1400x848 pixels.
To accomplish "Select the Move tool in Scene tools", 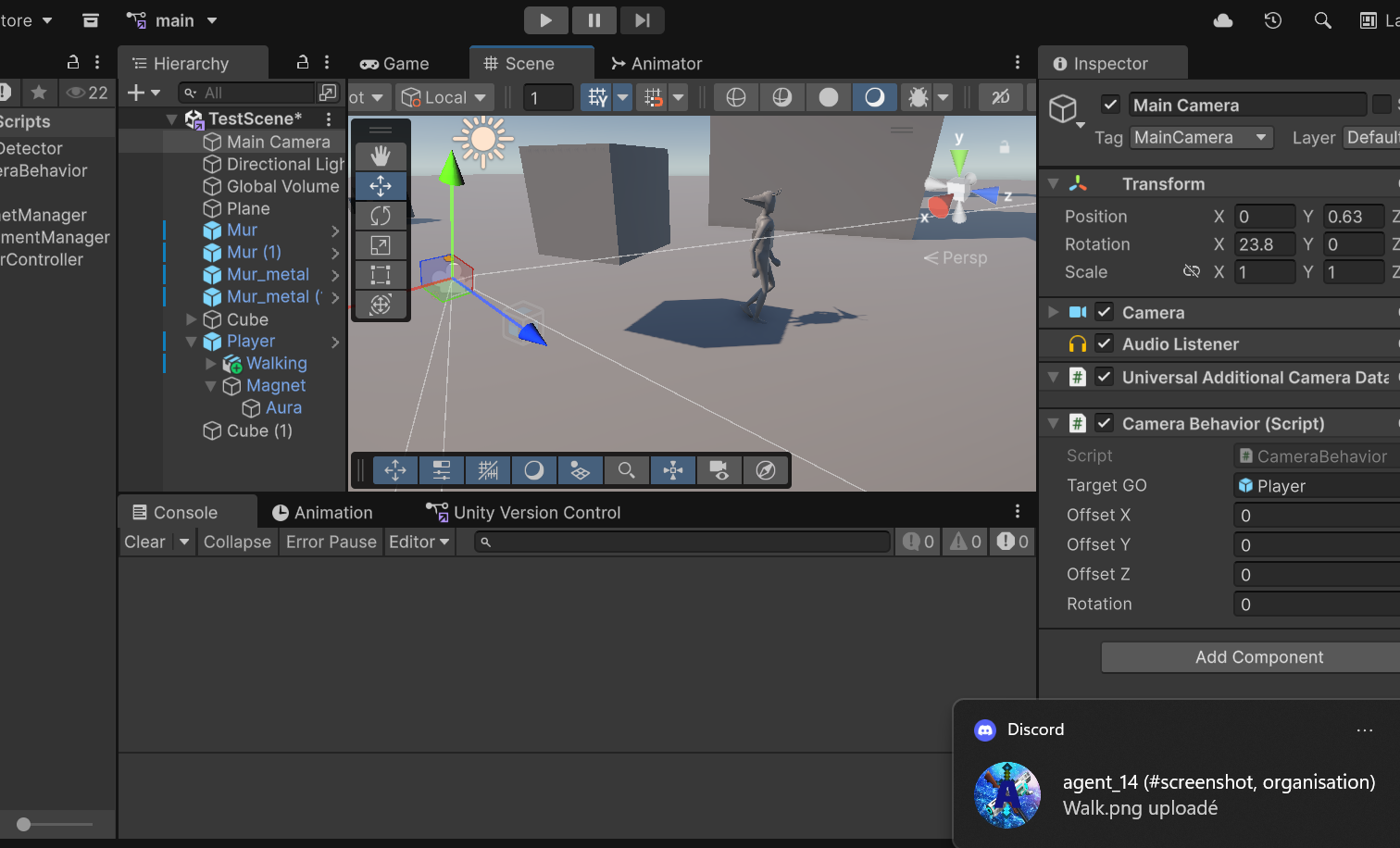I will (381, 186).
